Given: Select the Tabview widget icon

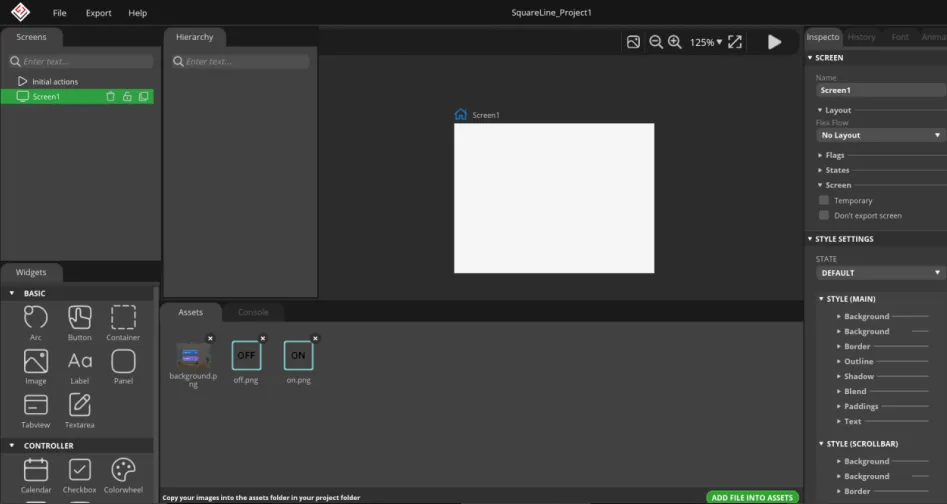Looking at the screenshot, I should pos(35,404).
